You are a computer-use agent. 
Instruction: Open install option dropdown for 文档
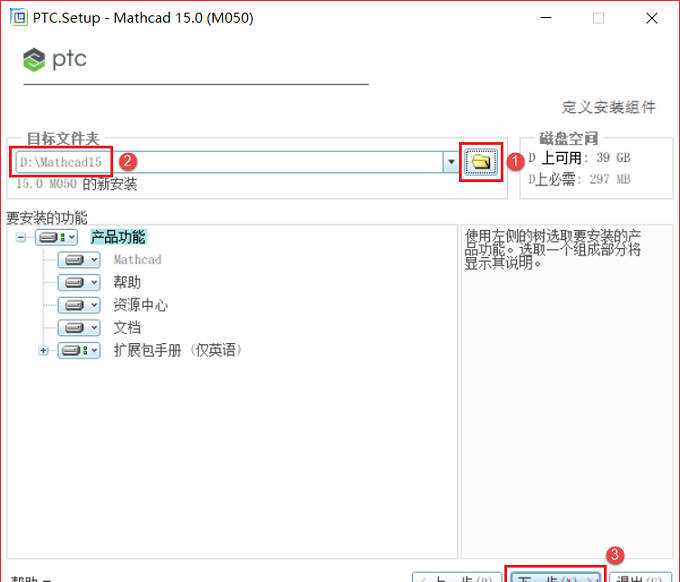[x=79, y=327]
